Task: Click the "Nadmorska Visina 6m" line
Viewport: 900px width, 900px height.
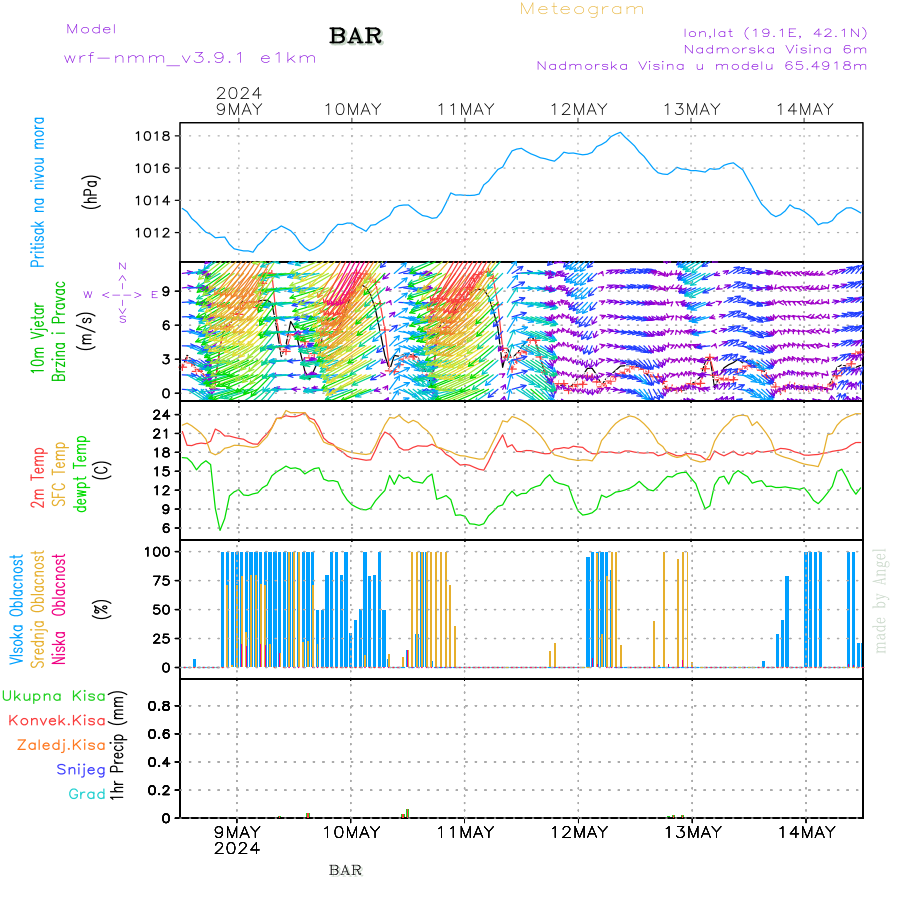Action: pyautogui.click(x=775, y=49)
